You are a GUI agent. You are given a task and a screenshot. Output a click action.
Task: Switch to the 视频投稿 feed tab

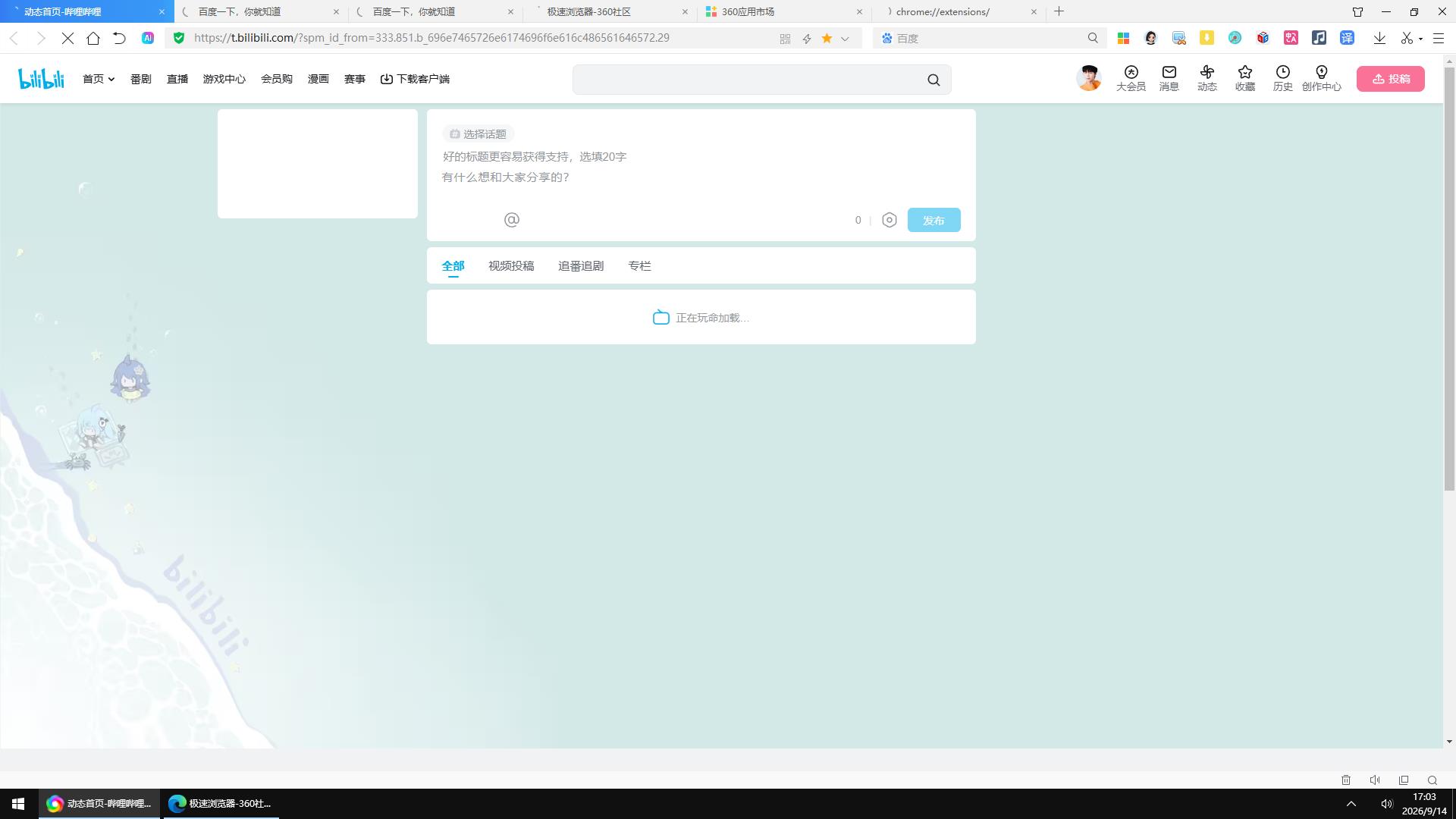[x=511, y=266]
